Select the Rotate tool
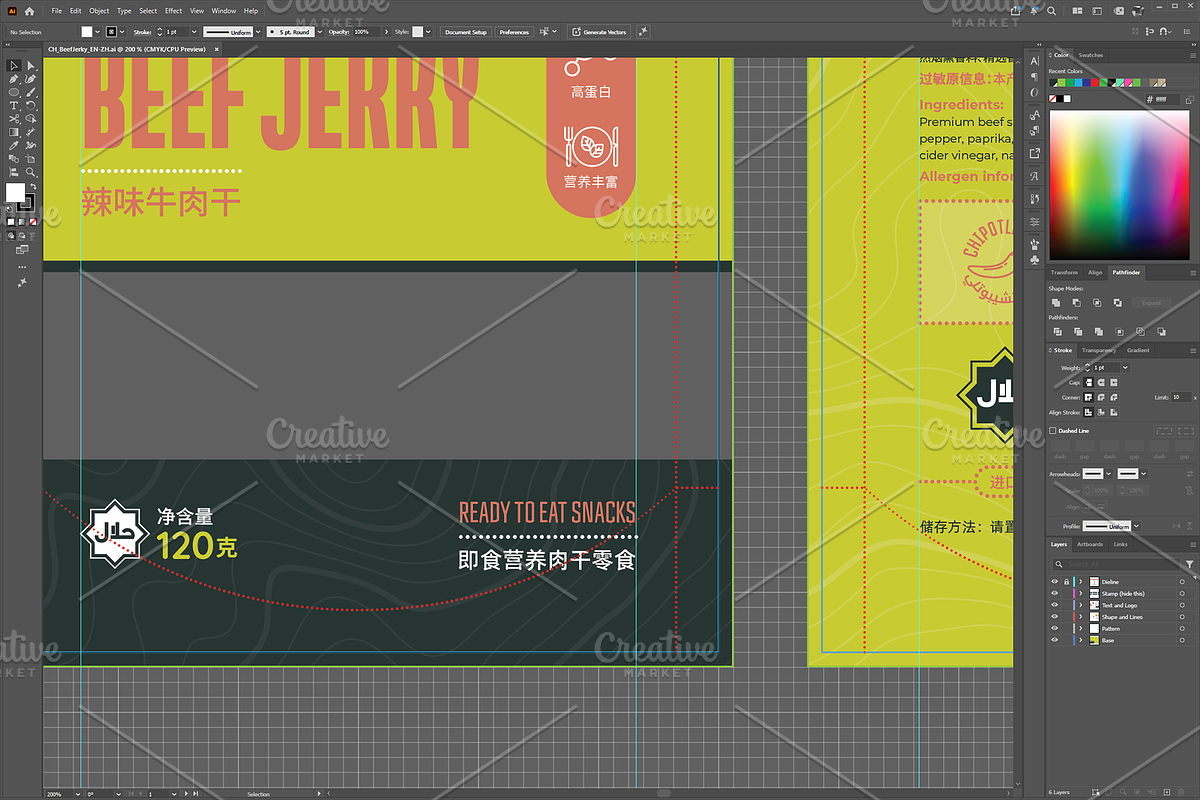 (31, 105)
